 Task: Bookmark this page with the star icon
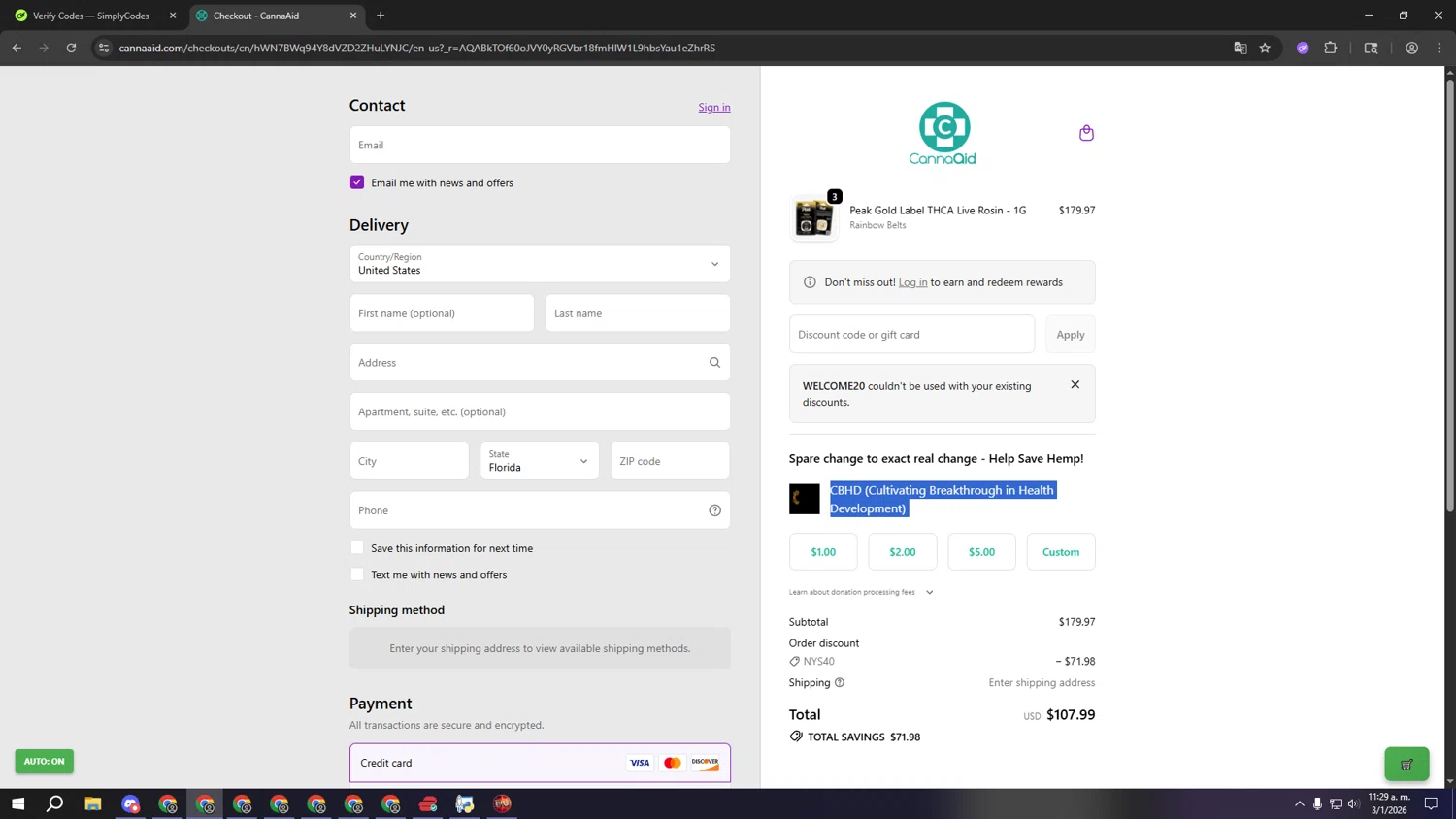tap(1265, 48)
